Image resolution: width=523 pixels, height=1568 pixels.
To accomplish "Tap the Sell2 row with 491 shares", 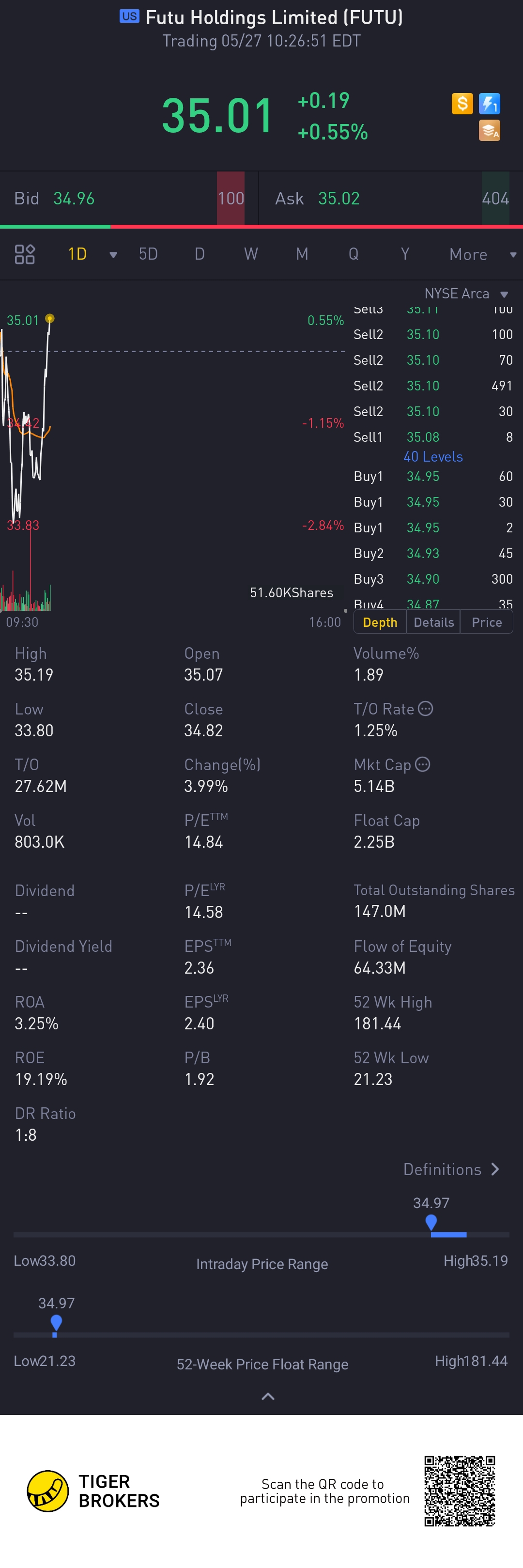I will 433,386.
